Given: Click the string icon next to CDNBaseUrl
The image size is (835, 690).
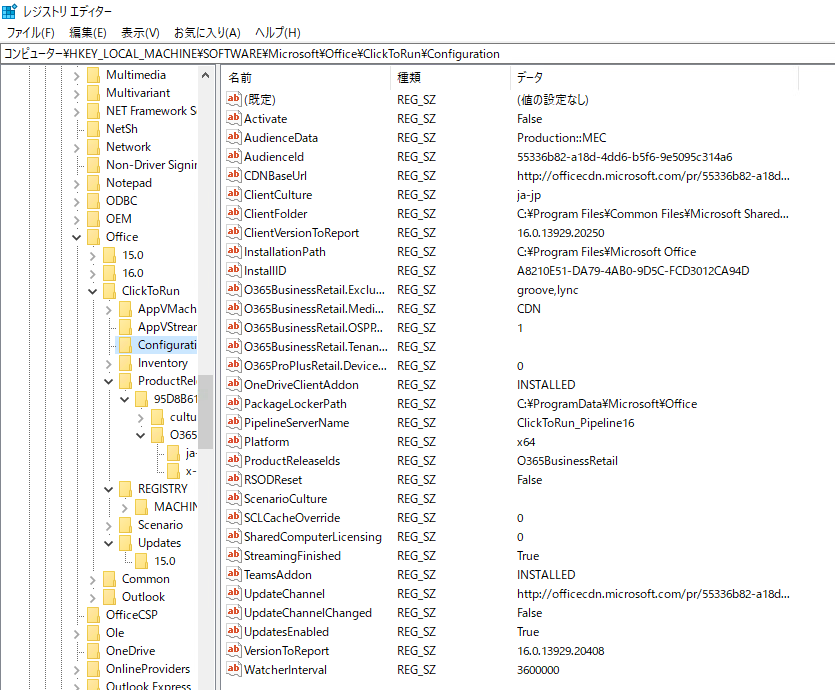Looking at the screenshot, I should [234, 175].
